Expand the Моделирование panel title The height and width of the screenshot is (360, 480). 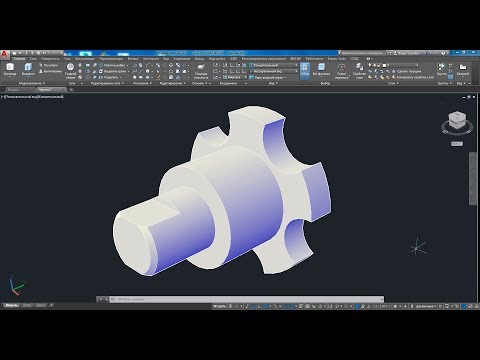(x=32, y=83)
